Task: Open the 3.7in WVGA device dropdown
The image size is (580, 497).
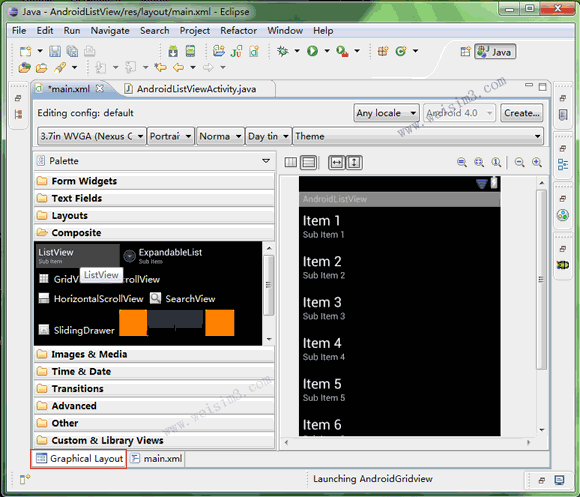Action: pos(91,136)
